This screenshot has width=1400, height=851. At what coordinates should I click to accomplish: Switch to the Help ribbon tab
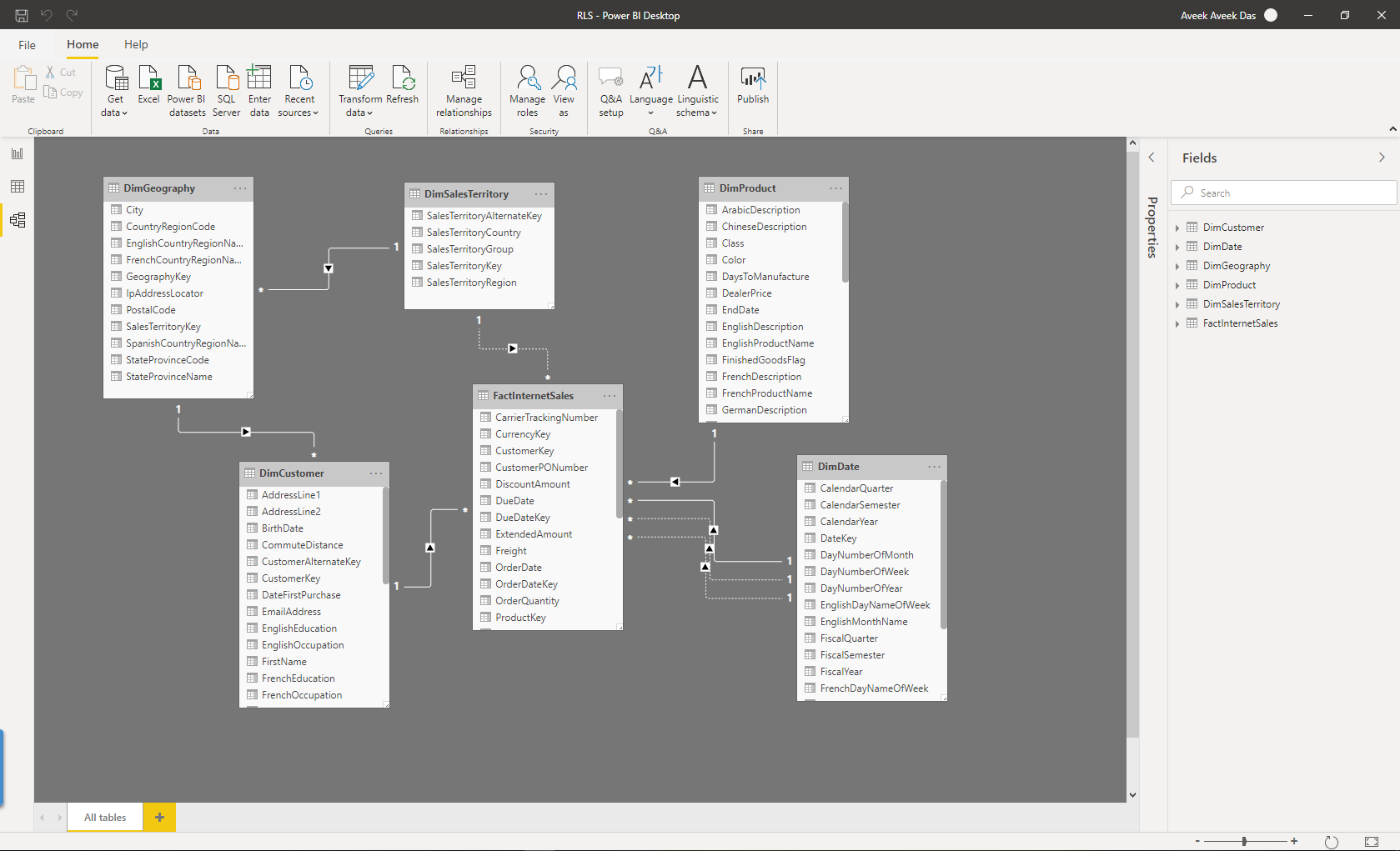136,44
